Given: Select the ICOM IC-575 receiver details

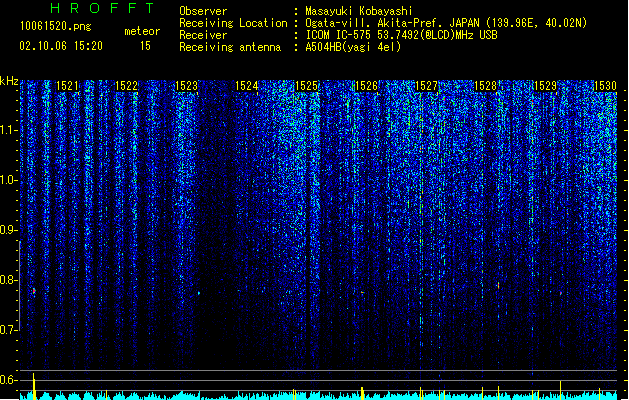Looking at the screenshot, I should (401, 35).
